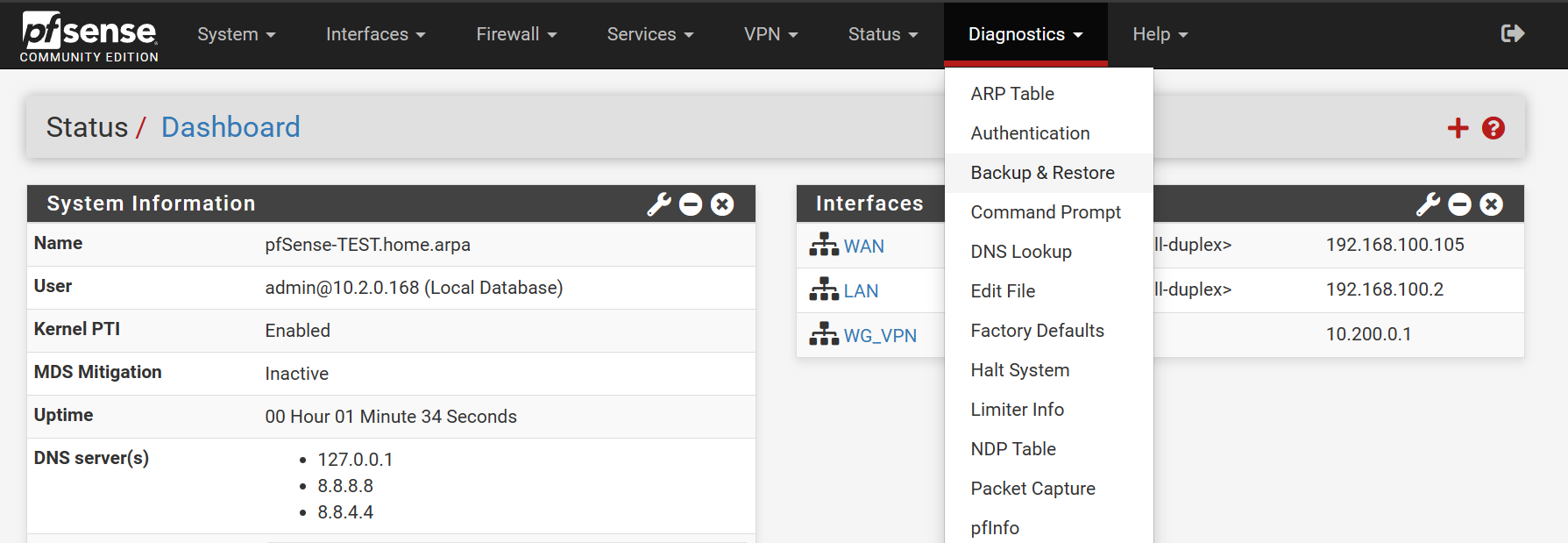Open Interfaces widget wrench settings
Viewport: 1568px width, 543px height.
1428,204
